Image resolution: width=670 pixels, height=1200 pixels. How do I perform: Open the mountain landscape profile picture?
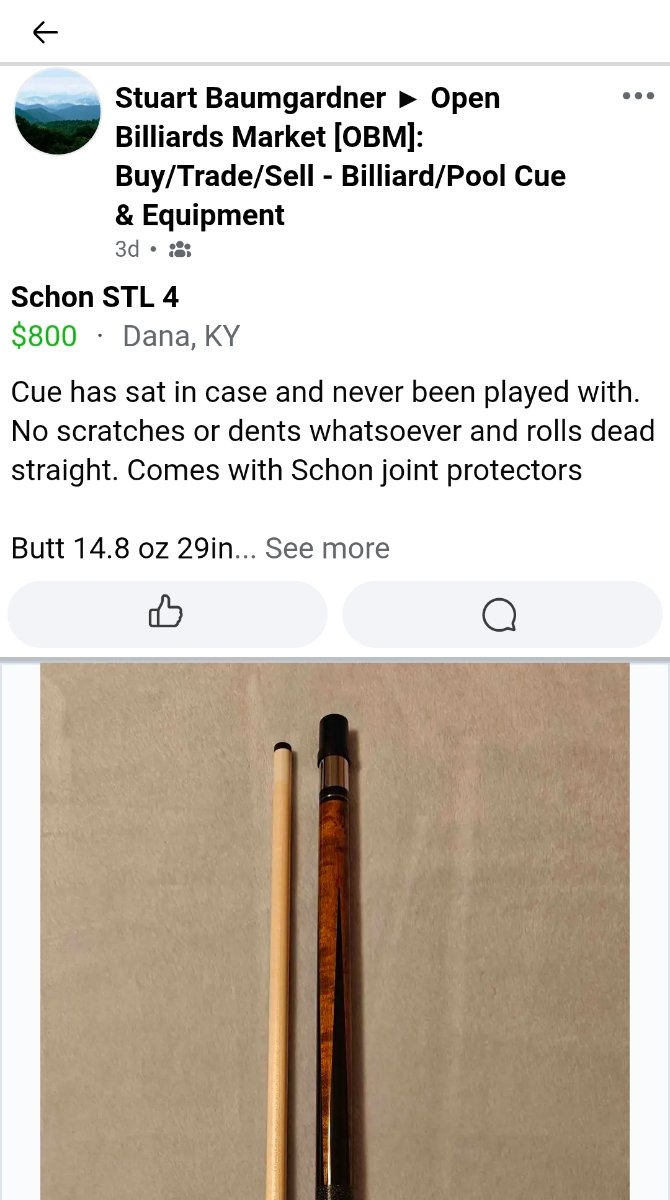tap(57, 112)
